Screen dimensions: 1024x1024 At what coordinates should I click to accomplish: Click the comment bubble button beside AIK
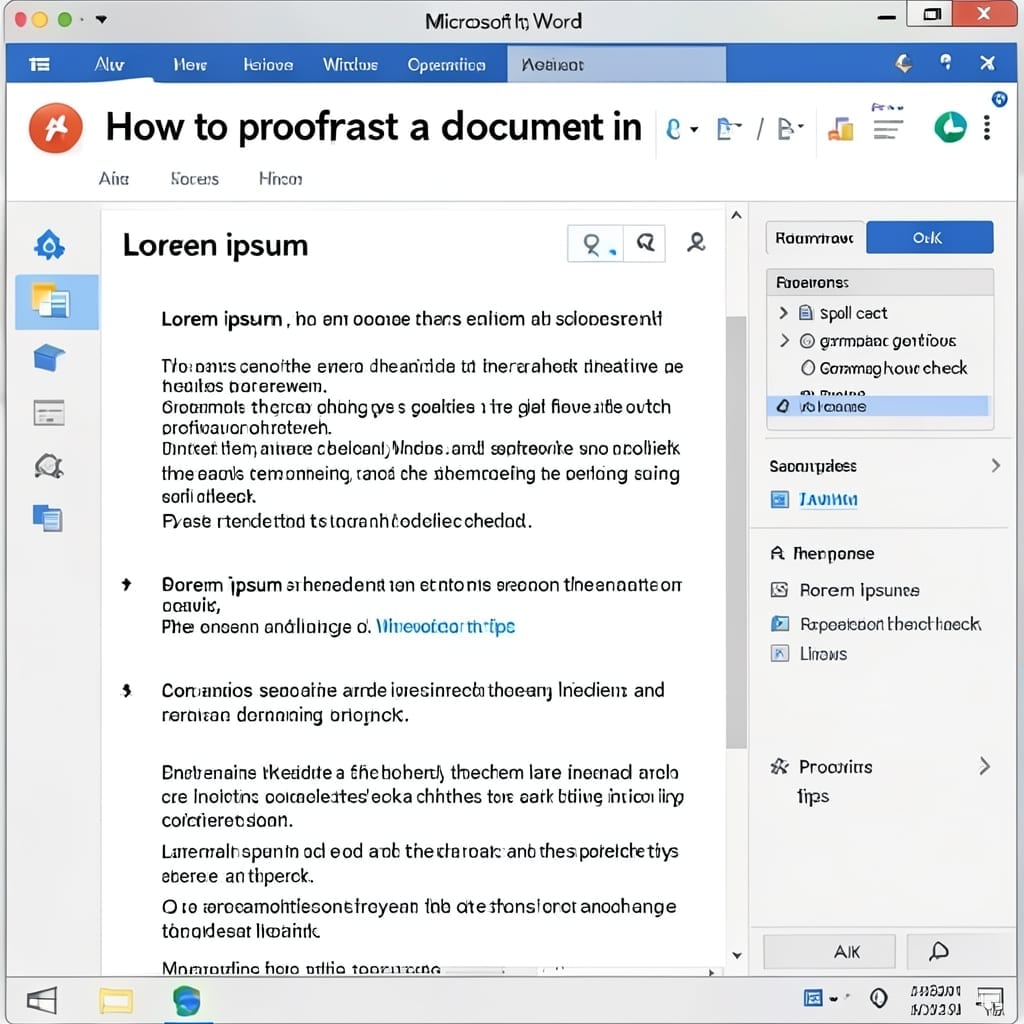(x=938, y=951)
